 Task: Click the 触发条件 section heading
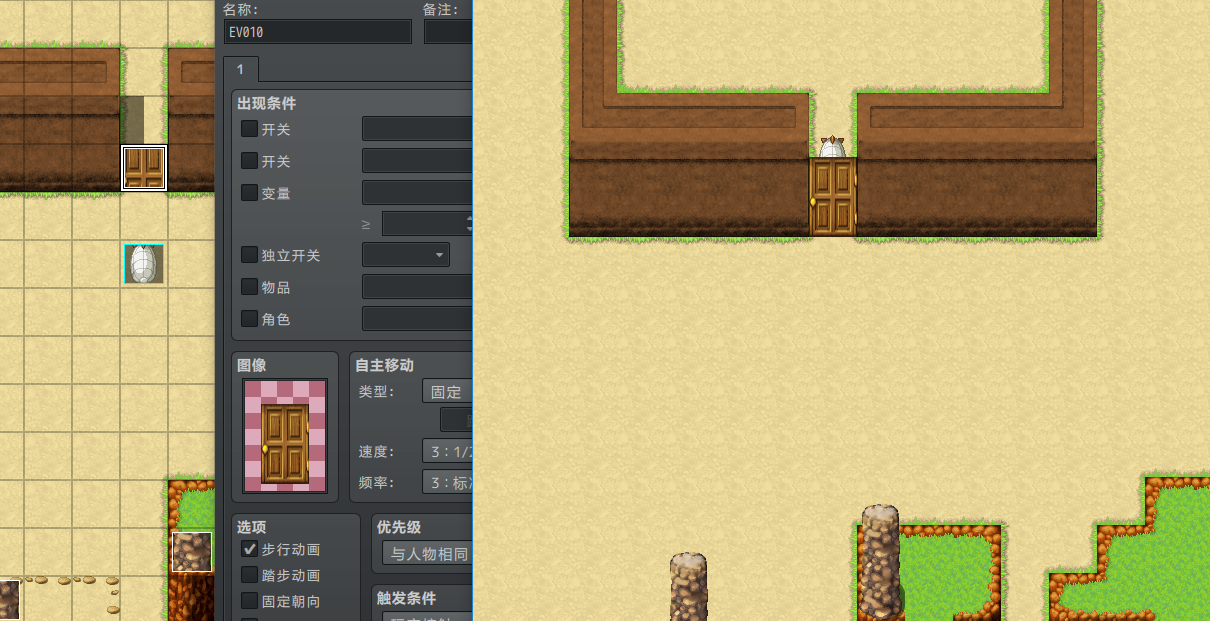point(406,598)
